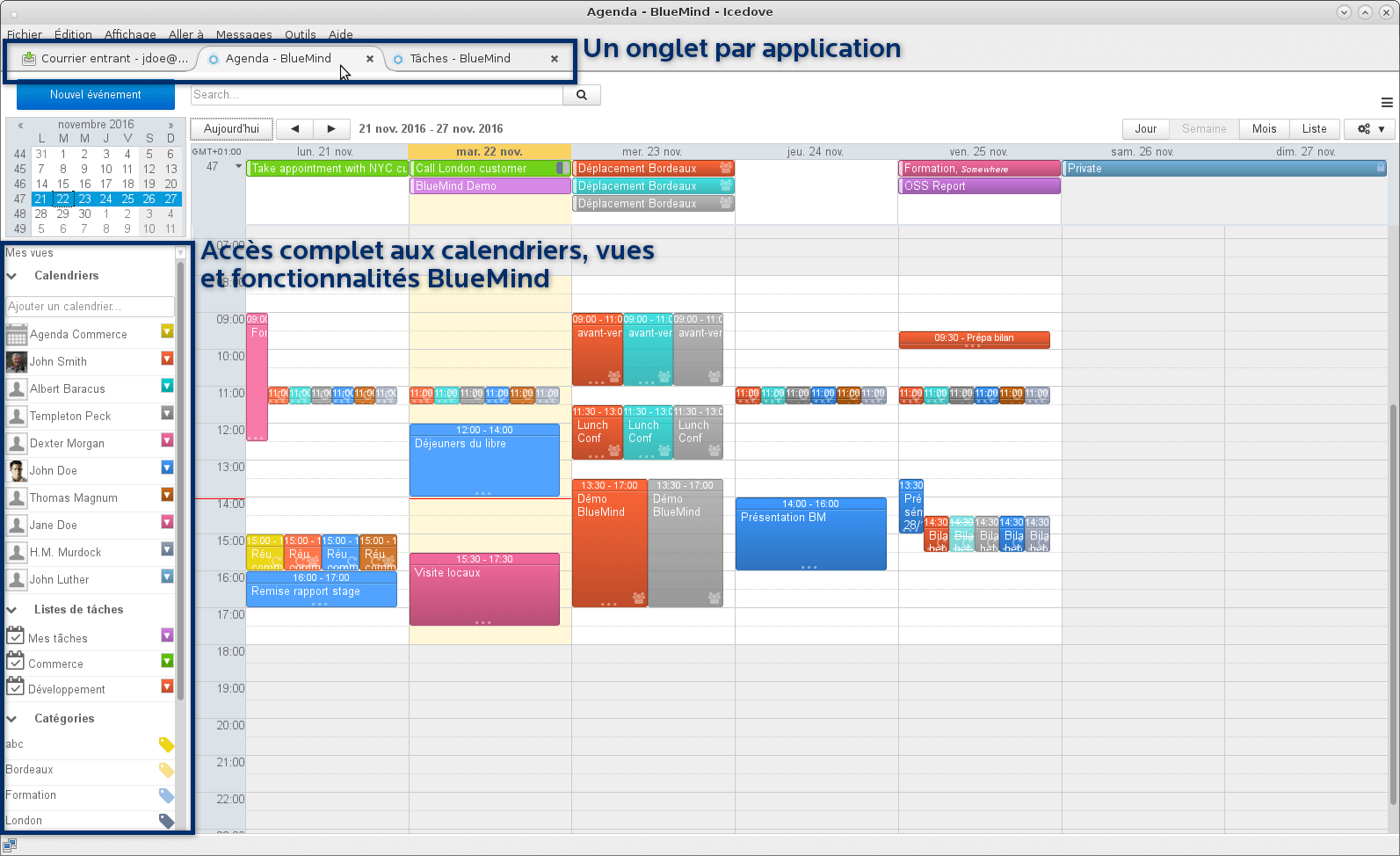The image size is (1400, 856).
Task: Click Albert Baracus teal color swatch
Action: pos(167,386)
